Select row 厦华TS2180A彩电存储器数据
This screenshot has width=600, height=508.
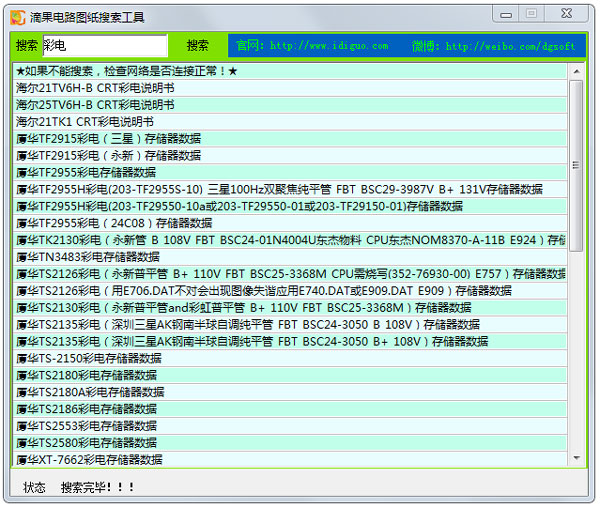pyautogui.click(x=290, y=392)
